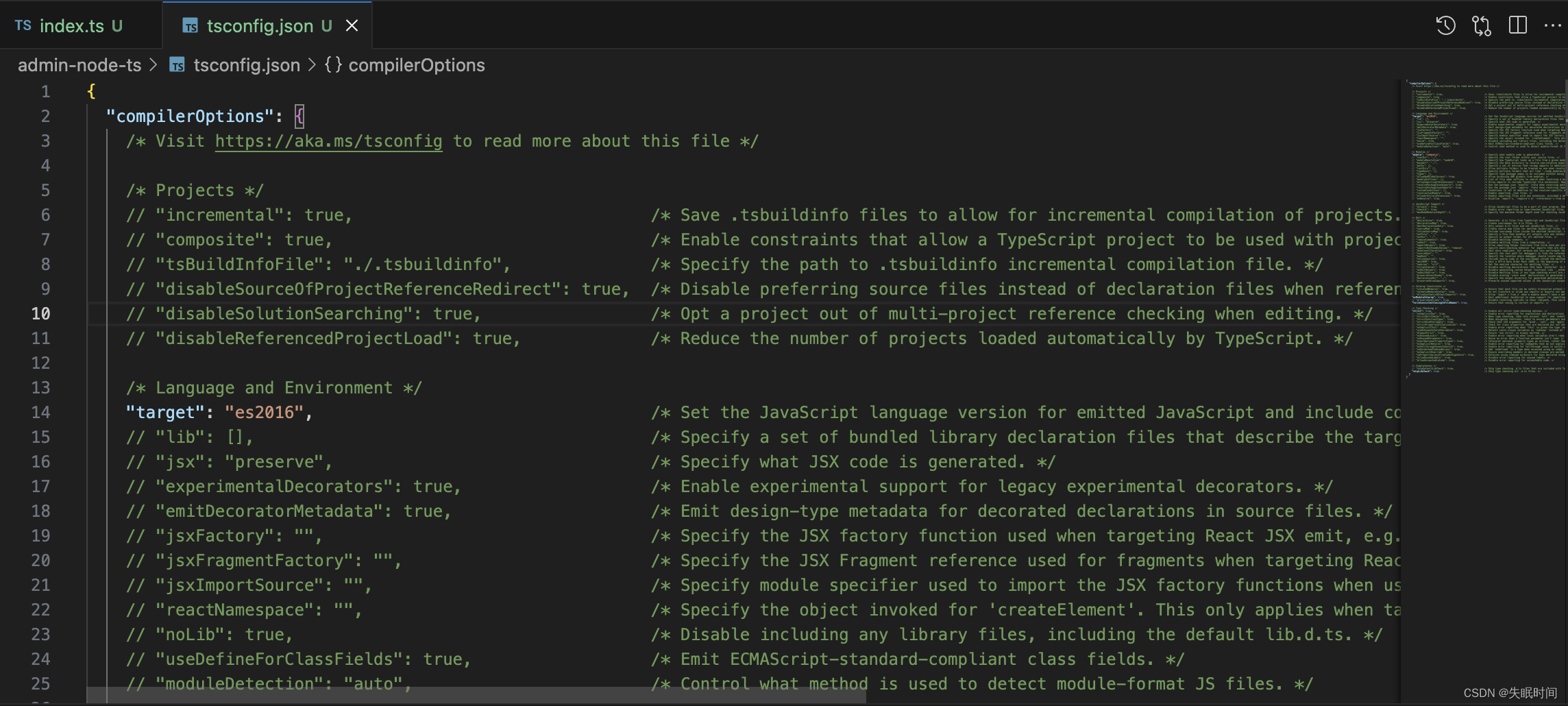
Task: Click line number 14 in the gutter
Action: [x=40, y=413]
